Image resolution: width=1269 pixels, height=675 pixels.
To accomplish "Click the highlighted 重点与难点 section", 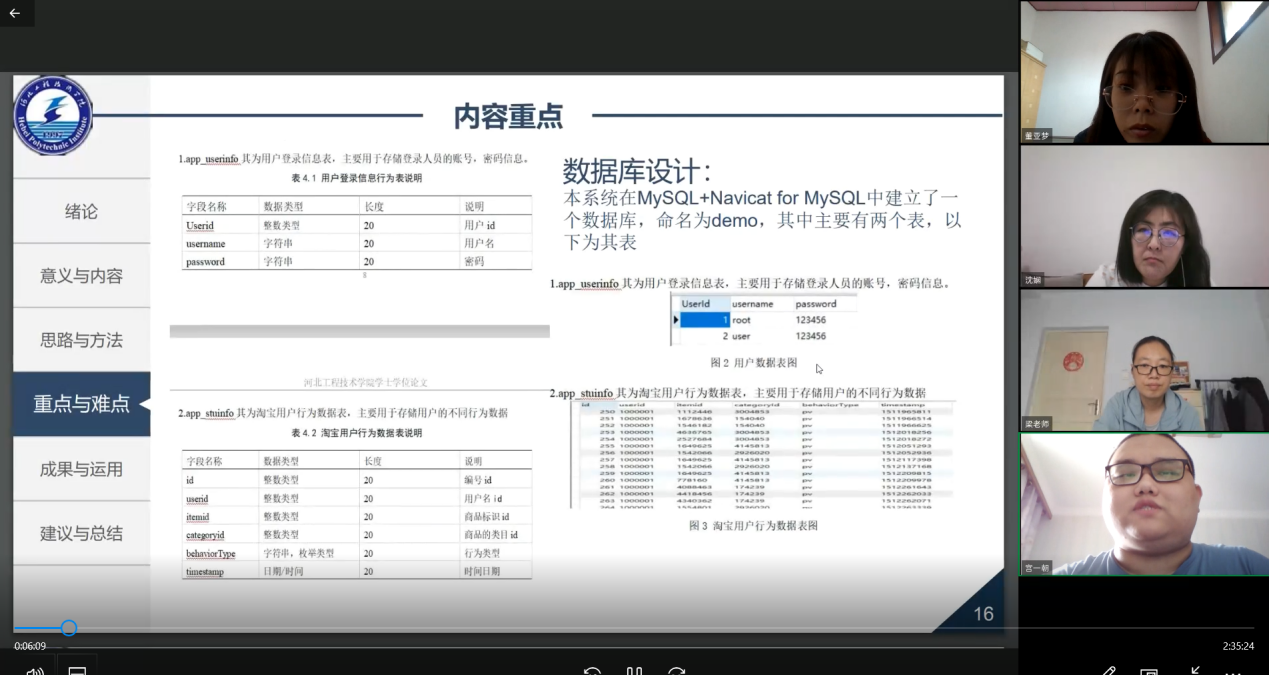I will point(82,404).
